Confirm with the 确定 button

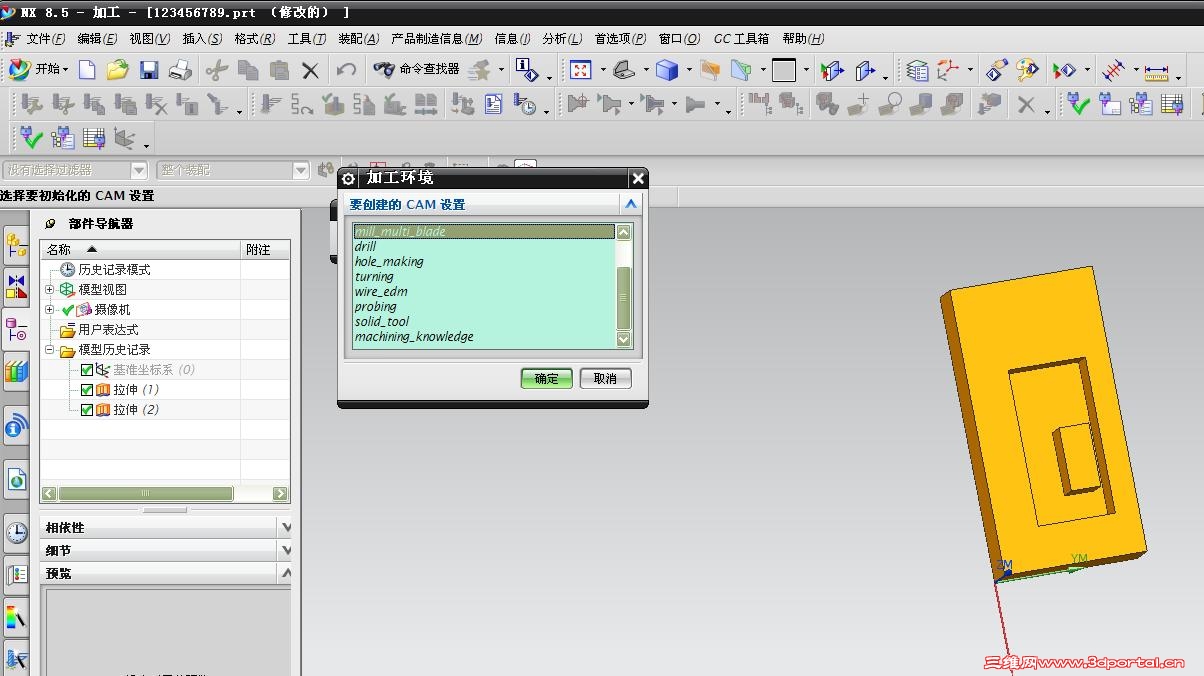click(x=546, y=379)
